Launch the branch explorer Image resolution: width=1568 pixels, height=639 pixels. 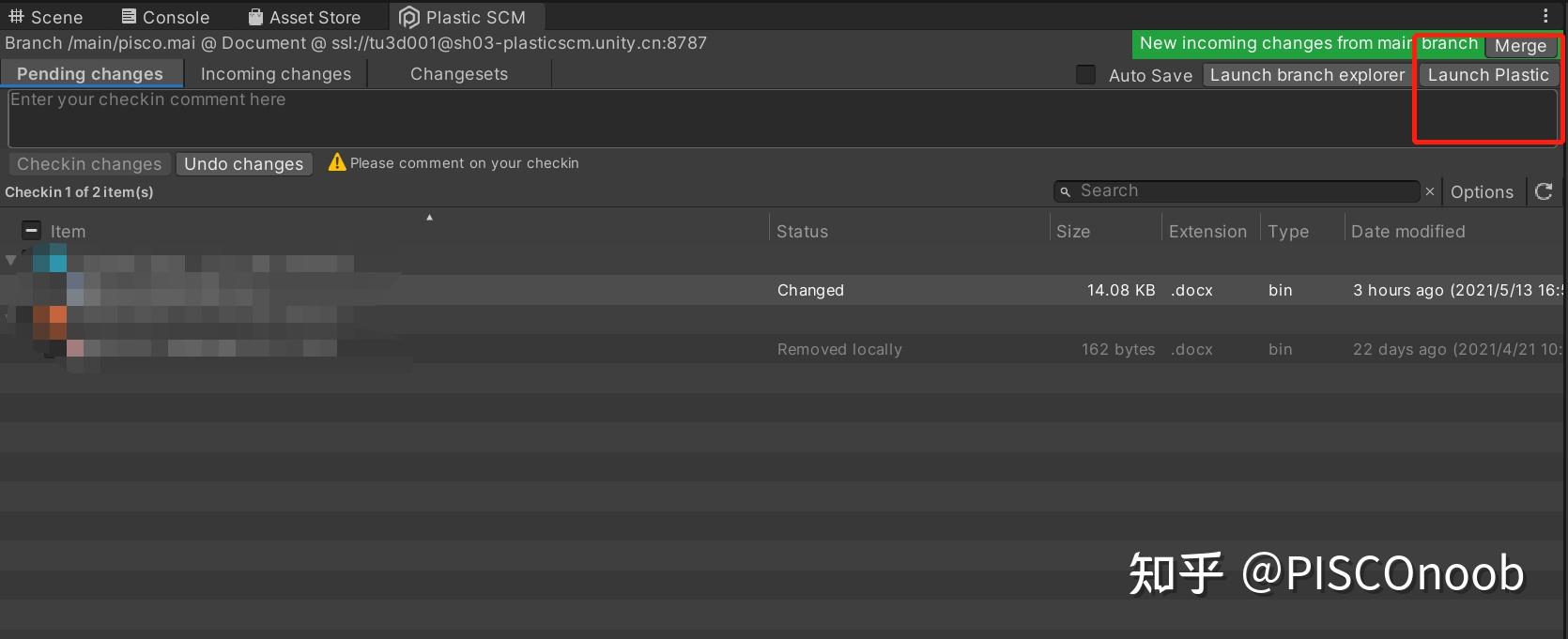coord(1306,75)
